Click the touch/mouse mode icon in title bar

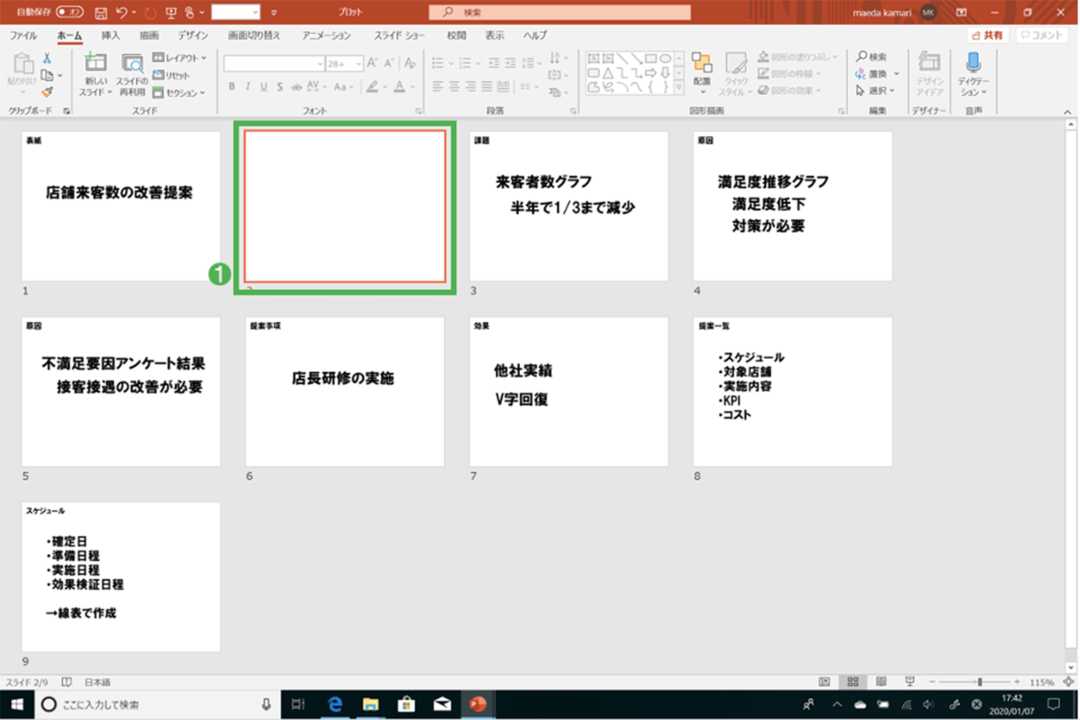(190, 12)
